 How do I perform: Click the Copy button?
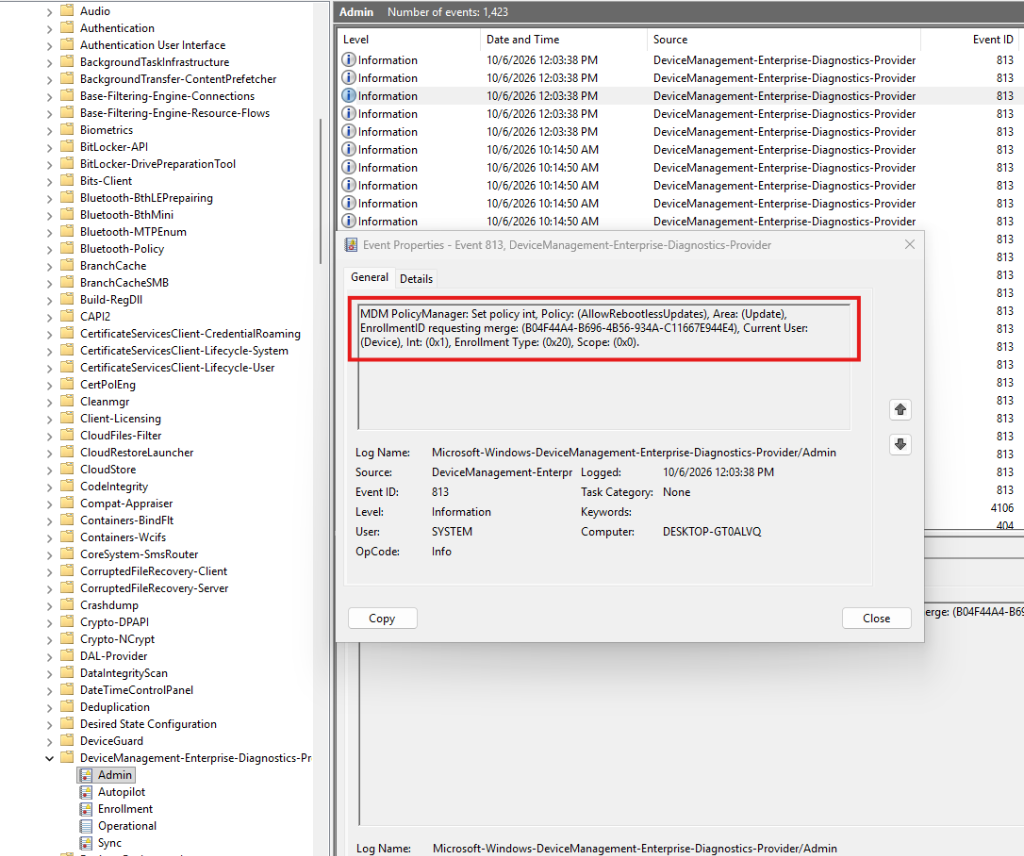pyautogui.click(x=382, y=618)
